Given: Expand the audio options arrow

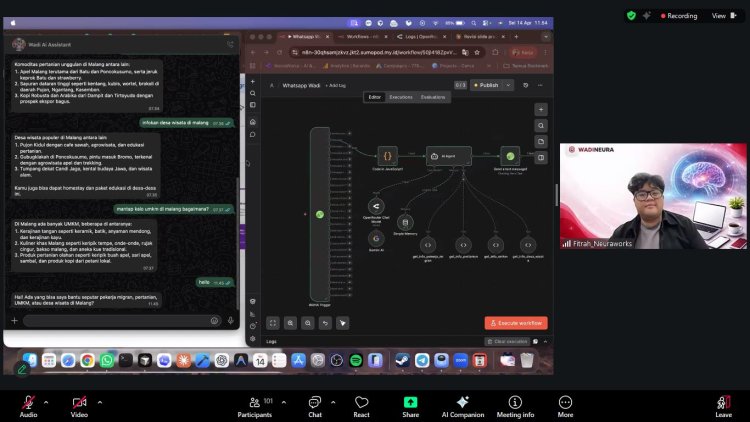Looking at the screenshot, I should point(48,399).
